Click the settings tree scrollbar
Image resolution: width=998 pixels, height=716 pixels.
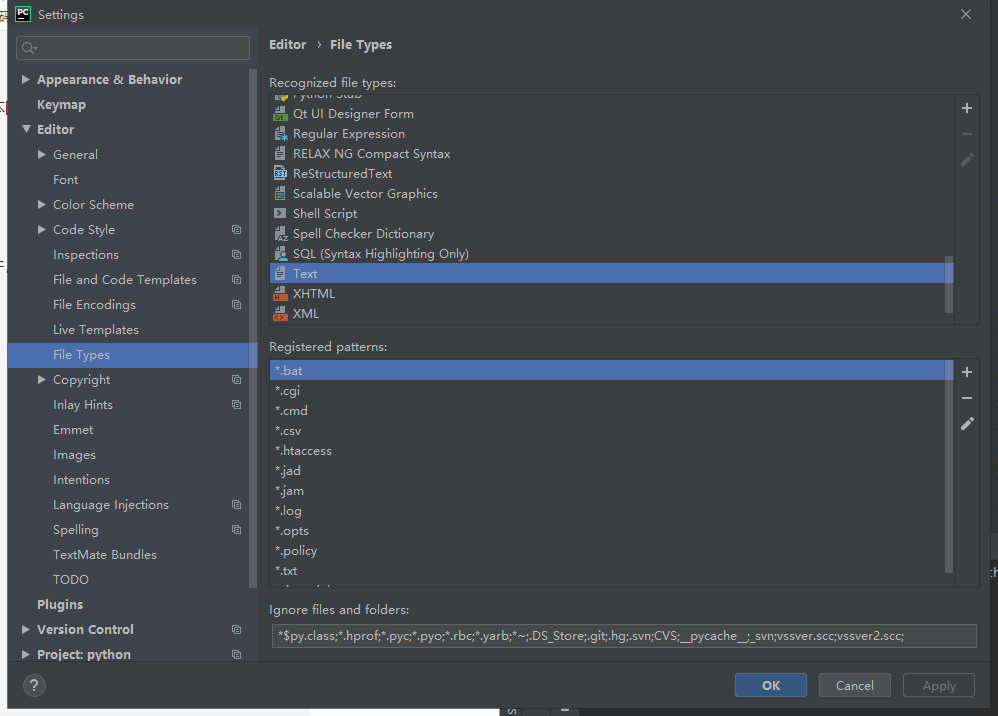pyautogui.click(x=253, y=328)
